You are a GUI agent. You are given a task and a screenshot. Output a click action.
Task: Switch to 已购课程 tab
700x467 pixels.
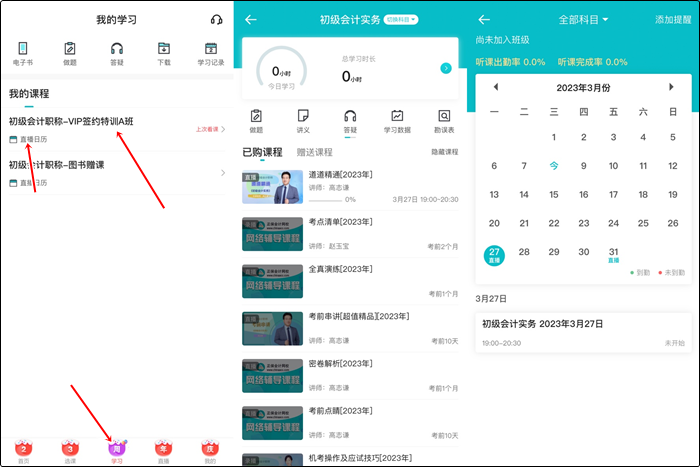[x=262, y=152]
